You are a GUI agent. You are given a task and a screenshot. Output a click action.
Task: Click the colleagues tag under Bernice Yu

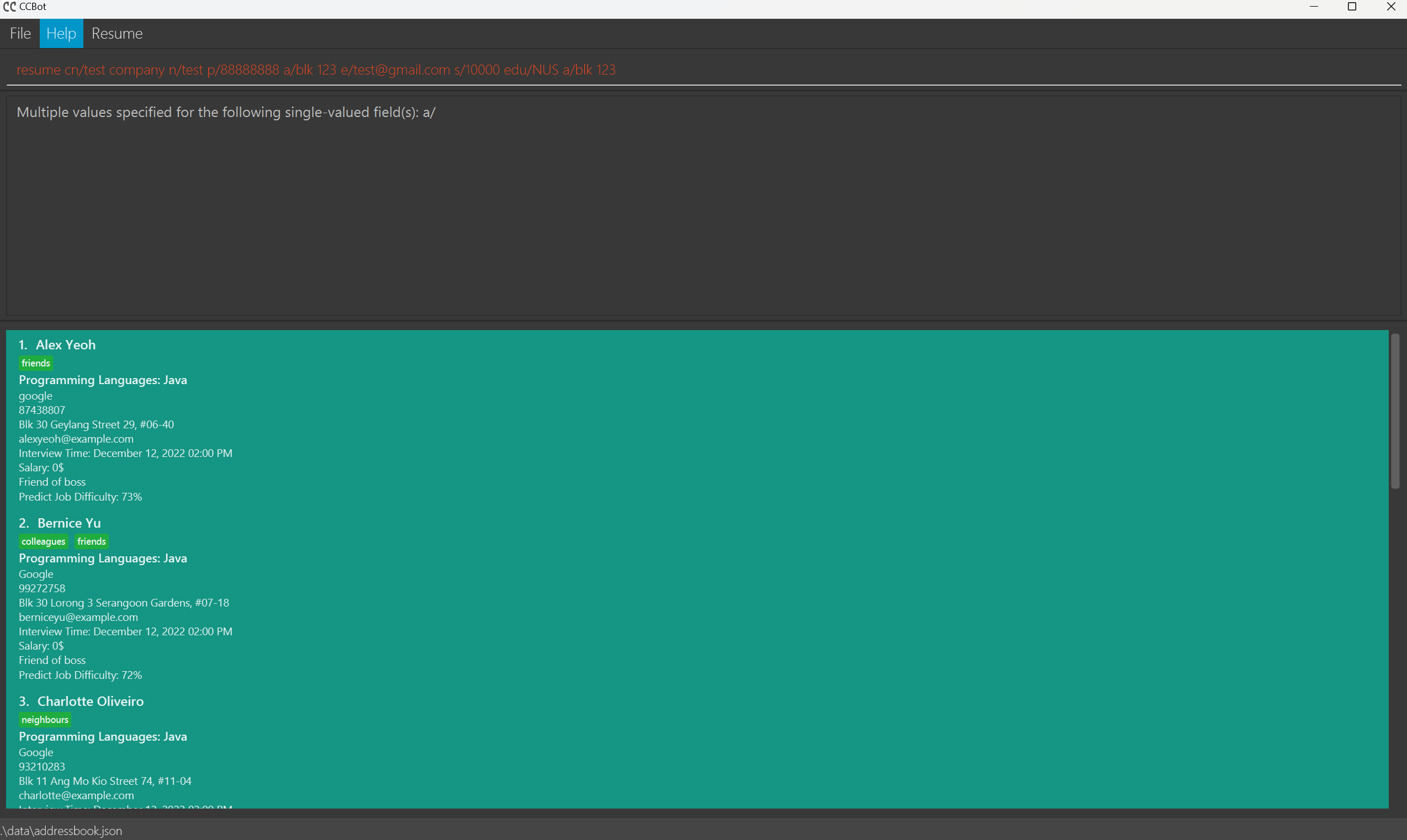44,542
